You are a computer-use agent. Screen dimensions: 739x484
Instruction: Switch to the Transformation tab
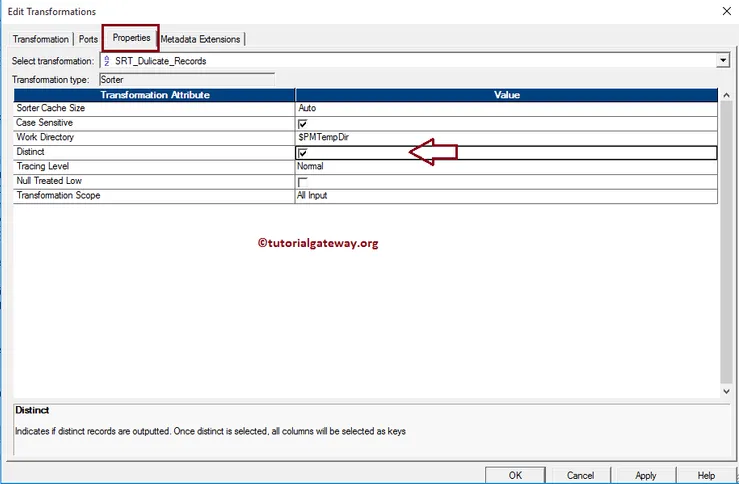point(41,39)
